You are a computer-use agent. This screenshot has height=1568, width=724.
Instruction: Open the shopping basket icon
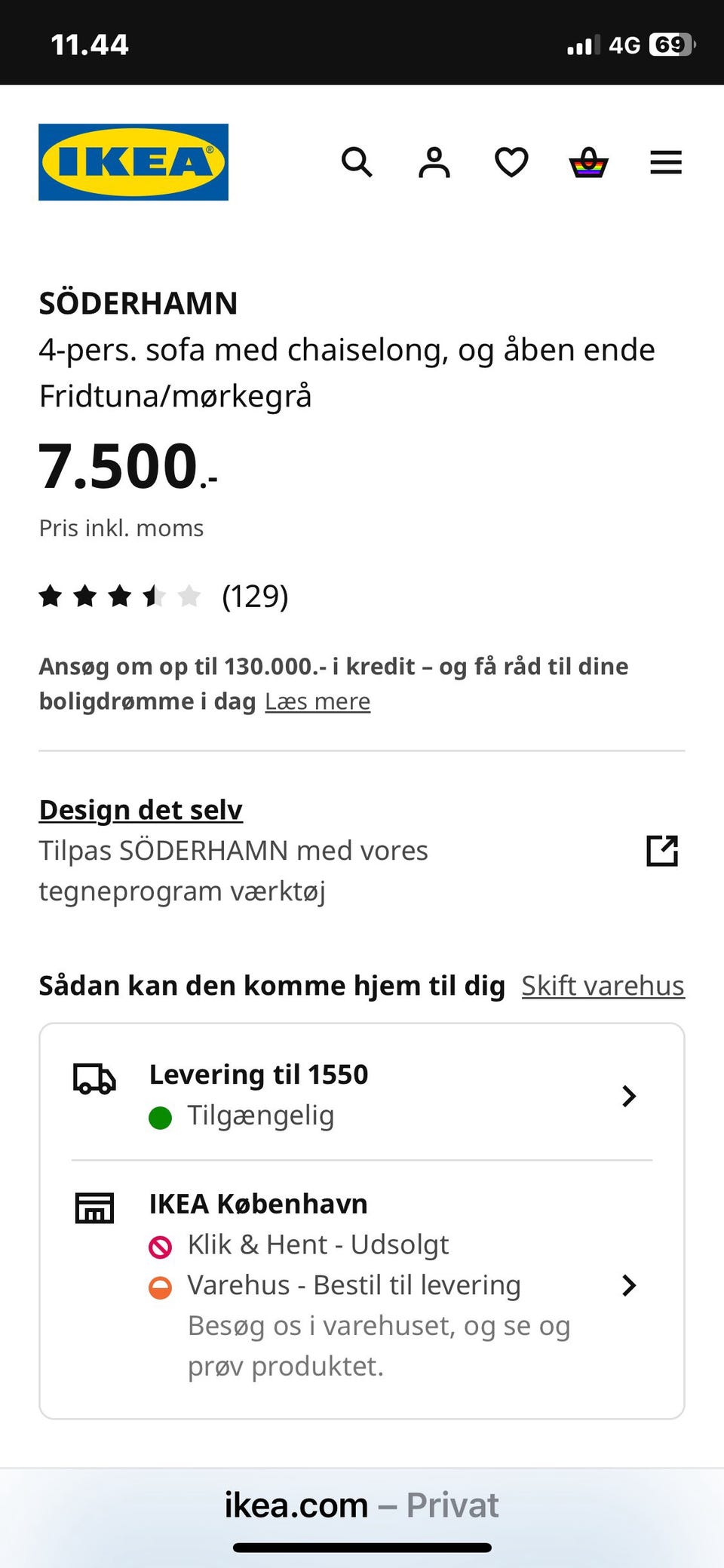pyautogui.click(x=588, y=162)
